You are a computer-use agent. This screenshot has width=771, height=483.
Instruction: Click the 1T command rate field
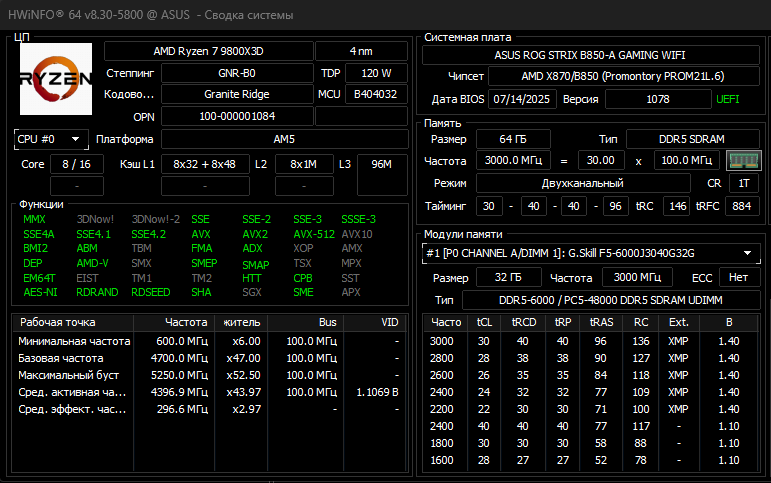coord(743,183)
